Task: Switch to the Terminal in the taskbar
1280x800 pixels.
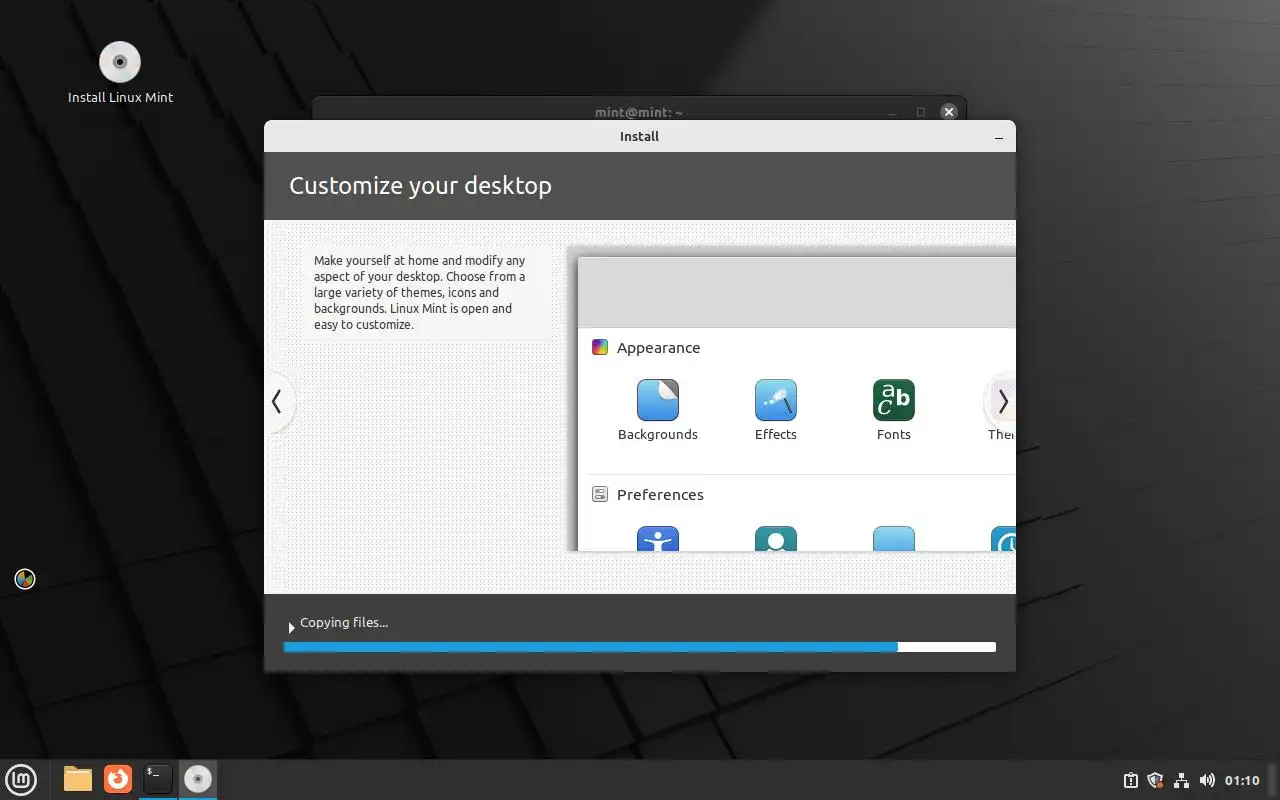Action: click(158, 779)
